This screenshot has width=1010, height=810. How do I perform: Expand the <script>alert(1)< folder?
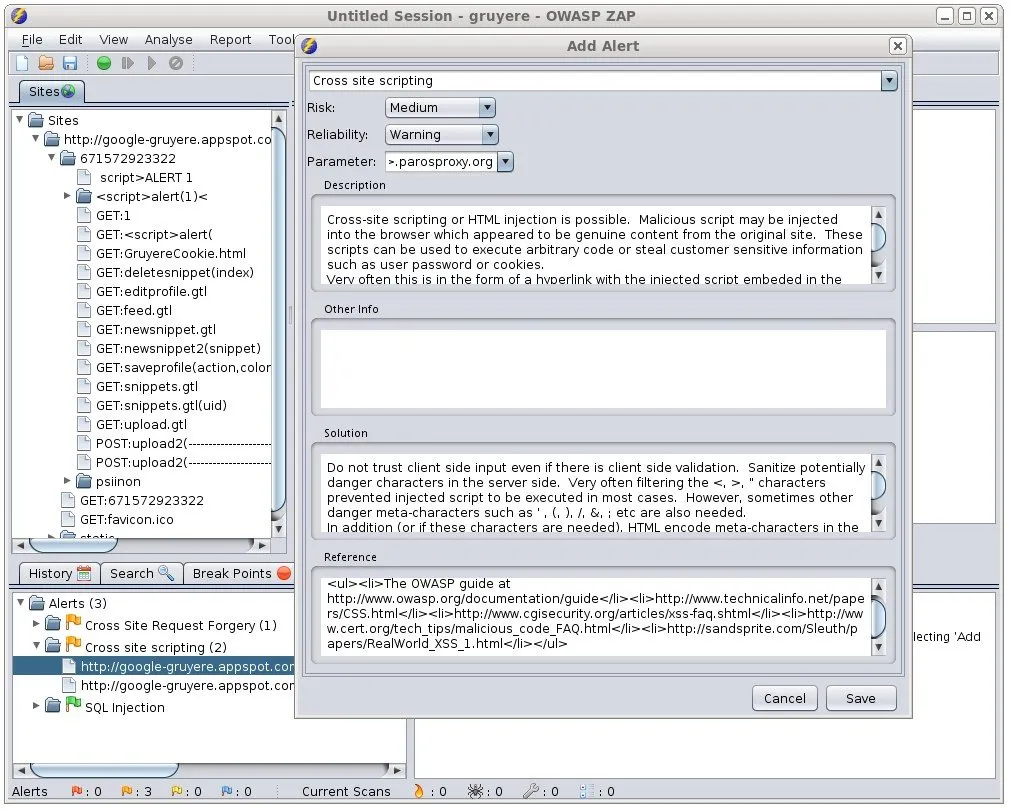[67, 196]
